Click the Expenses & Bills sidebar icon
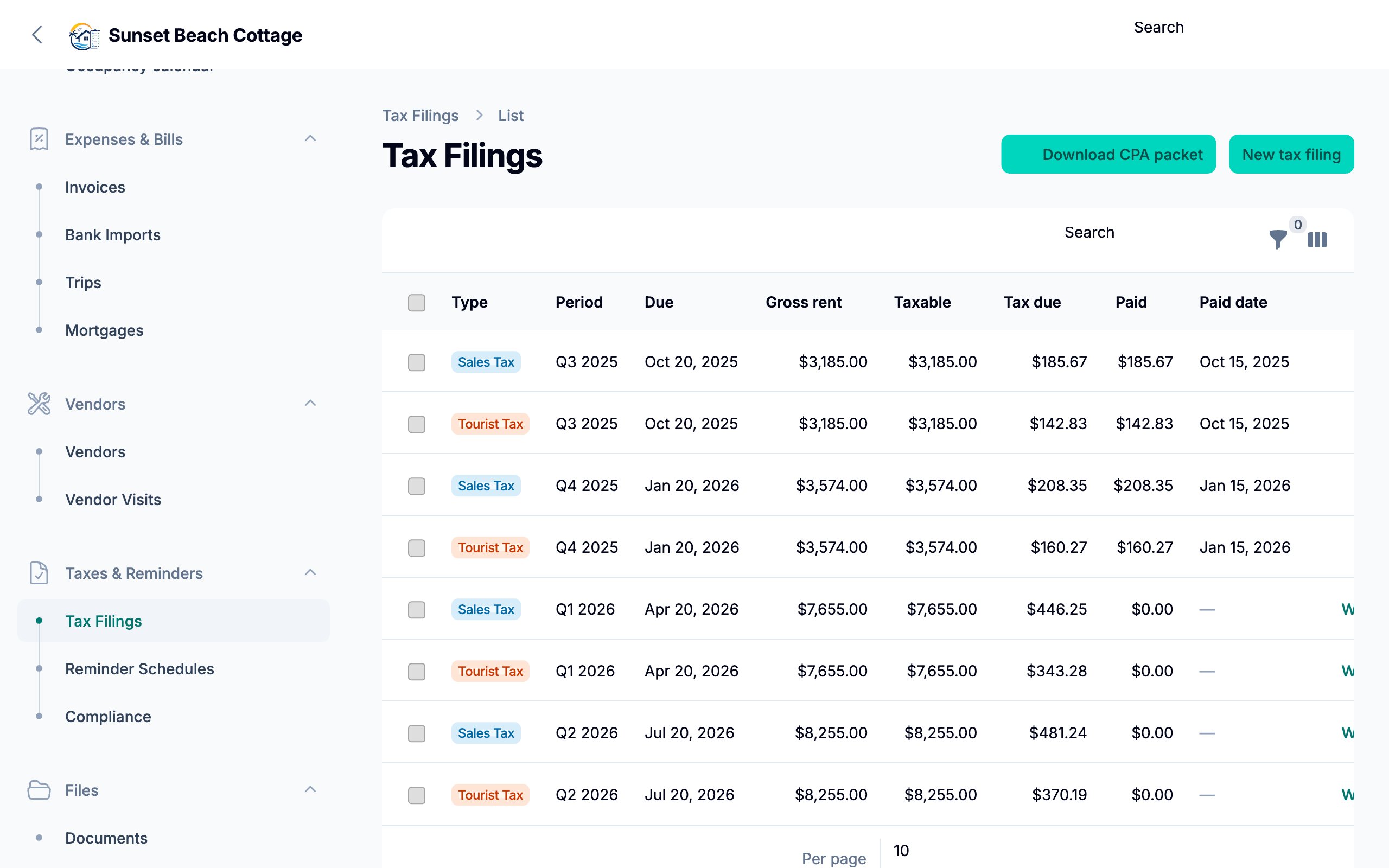Viewport: 1389px width, 868px height. point(39,139)
